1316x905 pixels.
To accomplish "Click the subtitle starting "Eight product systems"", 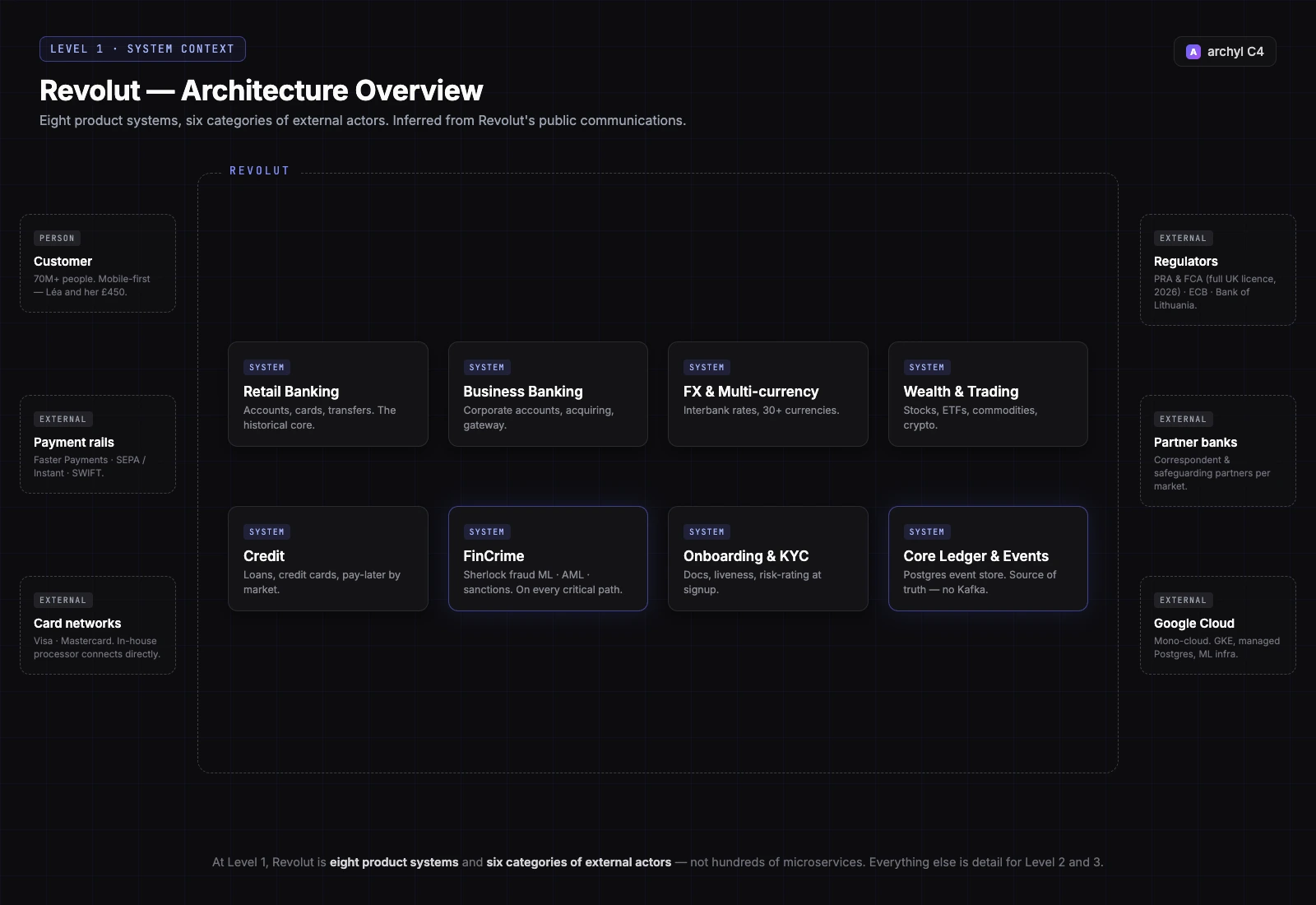I will point(363,120).
